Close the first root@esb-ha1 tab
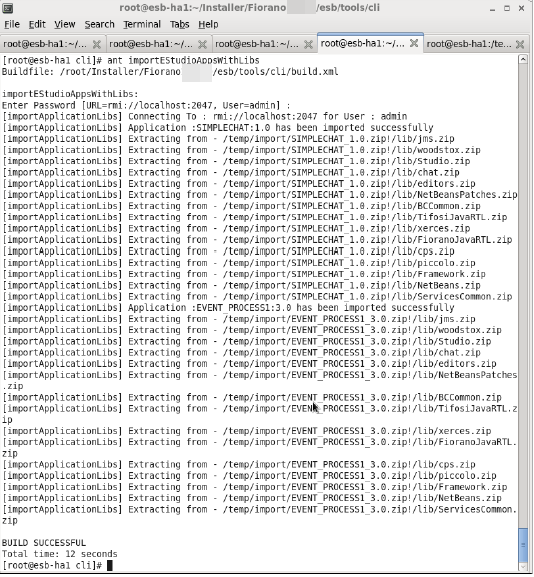This screenshot has height=577, width=534. click(97, 45)
